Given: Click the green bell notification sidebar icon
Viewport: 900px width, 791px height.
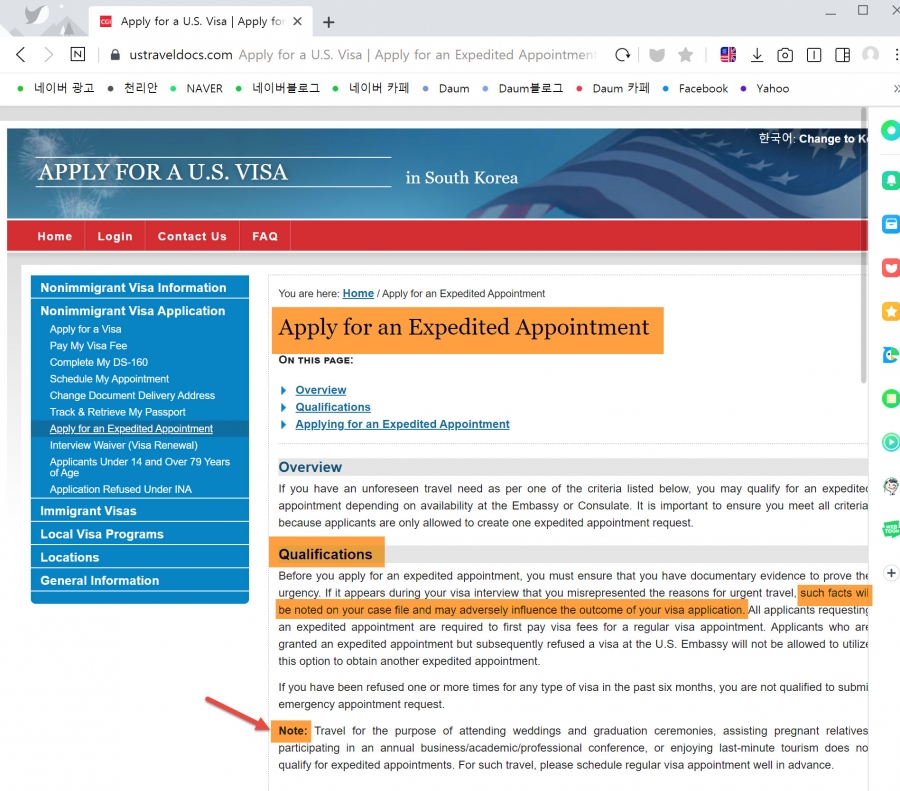Looking at the screenshot, I should [x=890, y=180].
